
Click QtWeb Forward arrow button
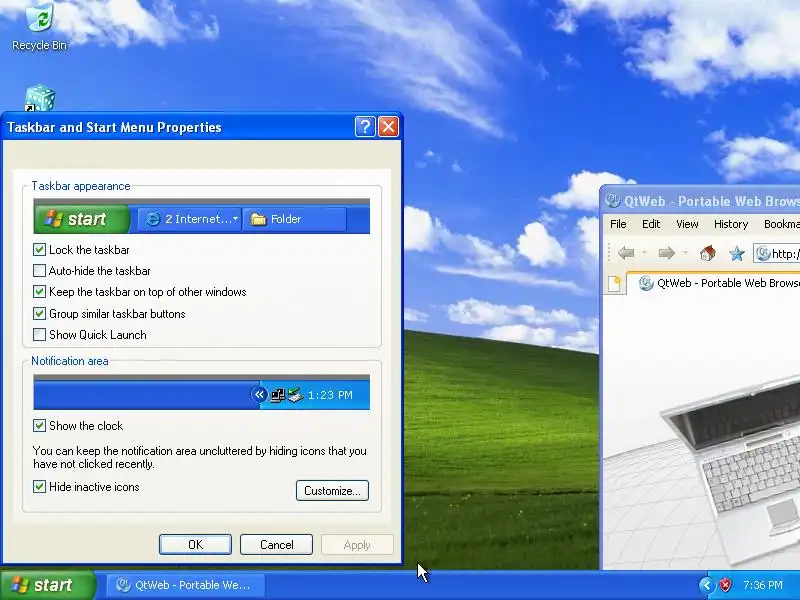[666, 253]
